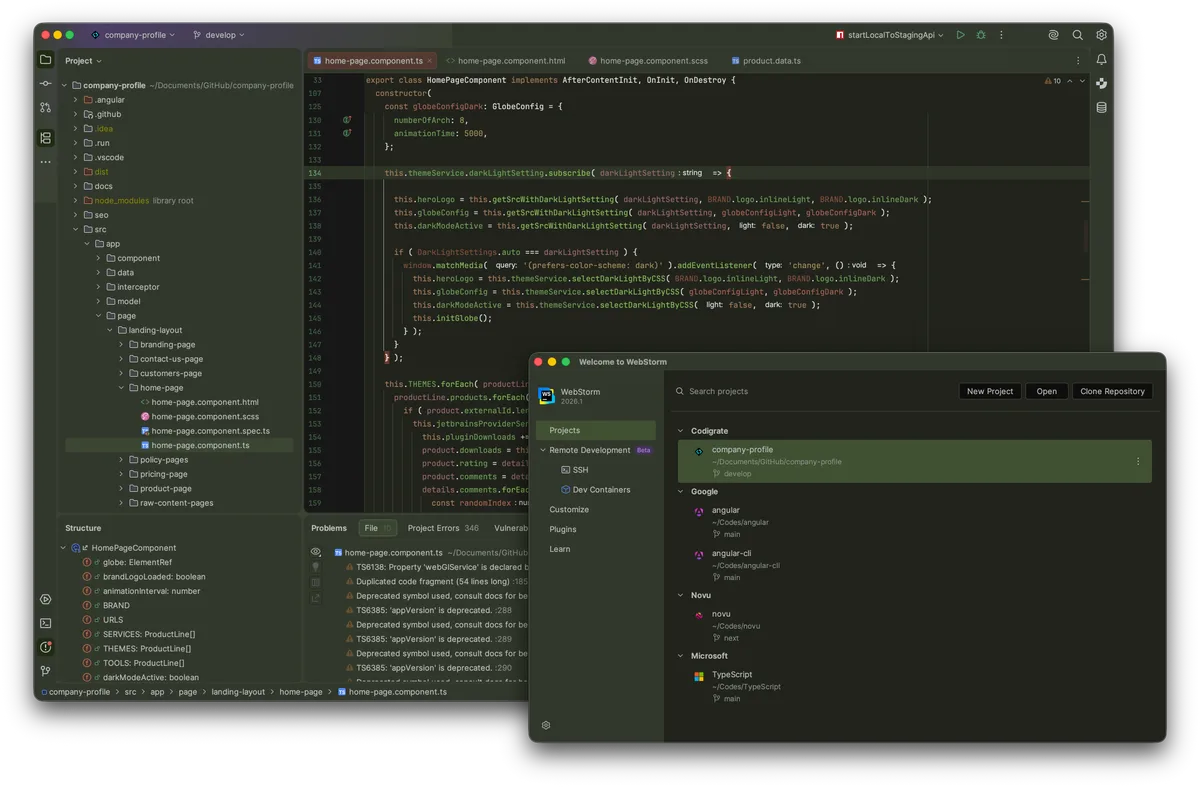Open the Project view selector dropdown
The height and width of the screenshot is (787, 1200).
[x=83, y=61]
